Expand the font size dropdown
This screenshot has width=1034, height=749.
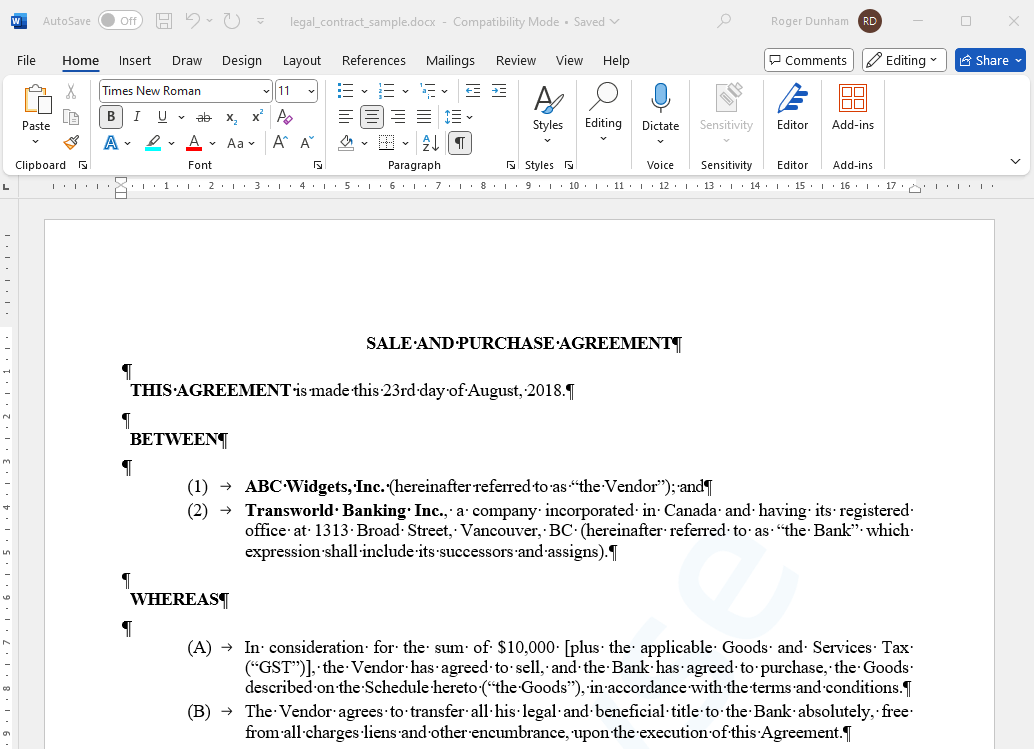pyautogui.click(x=311, y=91)
